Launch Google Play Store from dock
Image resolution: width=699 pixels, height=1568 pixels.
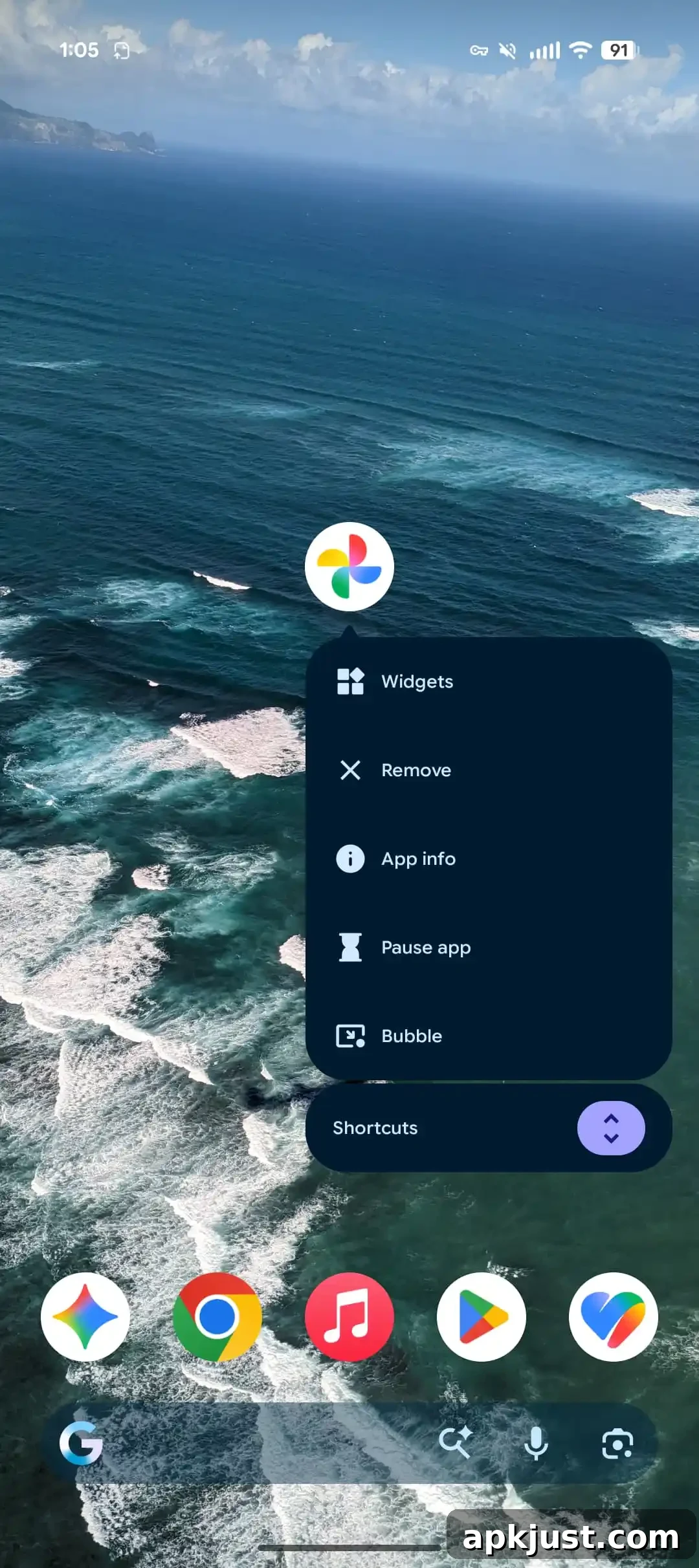click(482, 1317)
